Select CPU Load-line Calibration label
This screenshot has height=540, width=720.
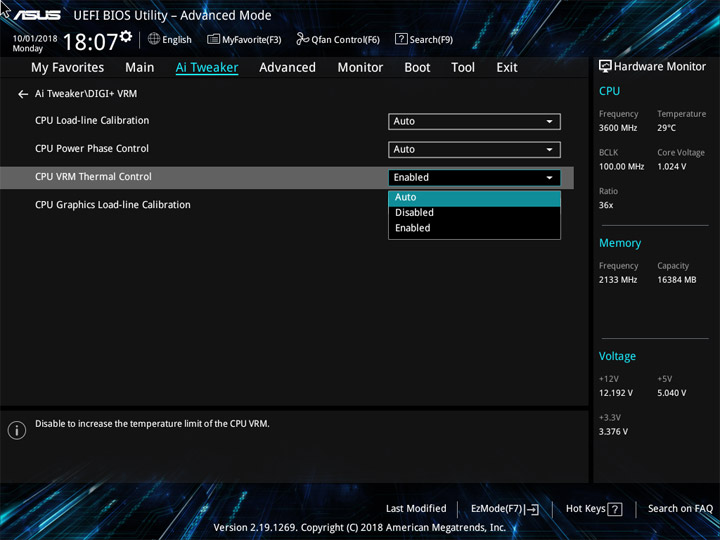click(92, 121)
